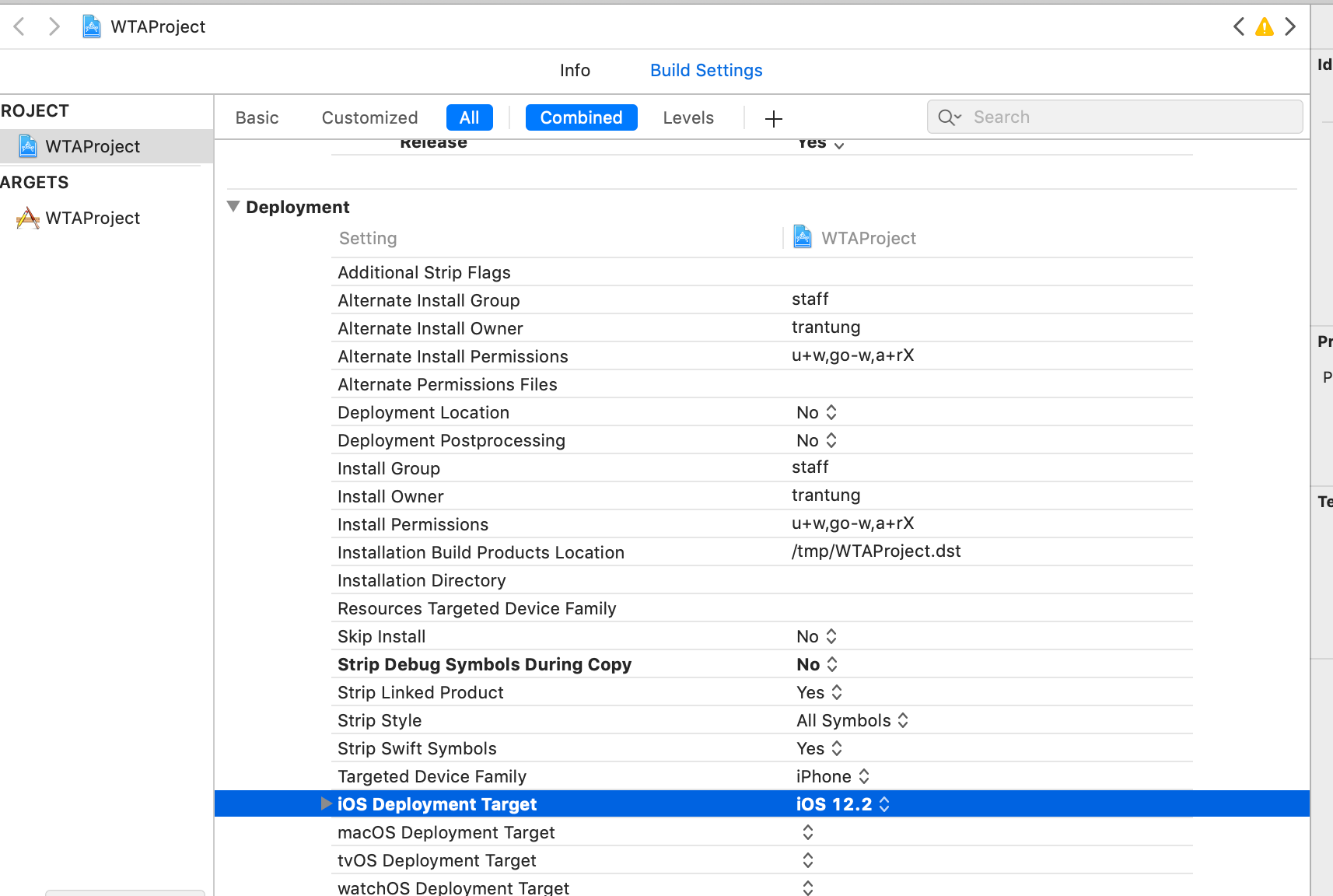Select Installation Directory row
The height and width of the screenshot is (896, 1333).
click(x=761, y=580)
